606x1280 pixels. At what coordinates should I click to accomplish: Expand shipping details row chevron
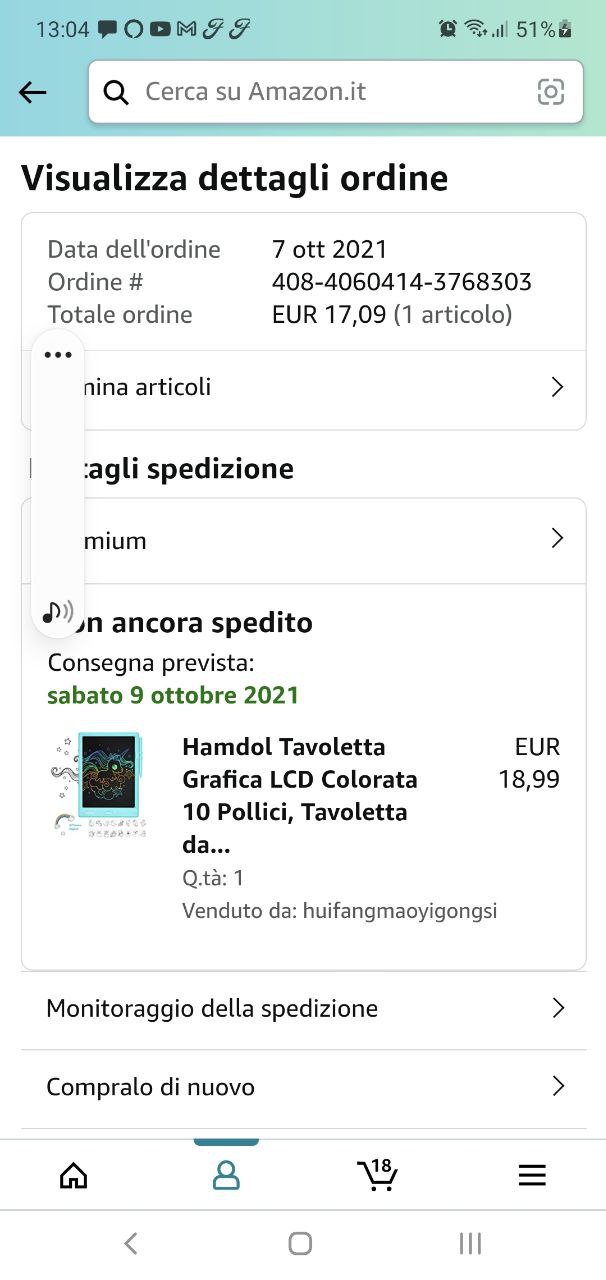[558, 539]
